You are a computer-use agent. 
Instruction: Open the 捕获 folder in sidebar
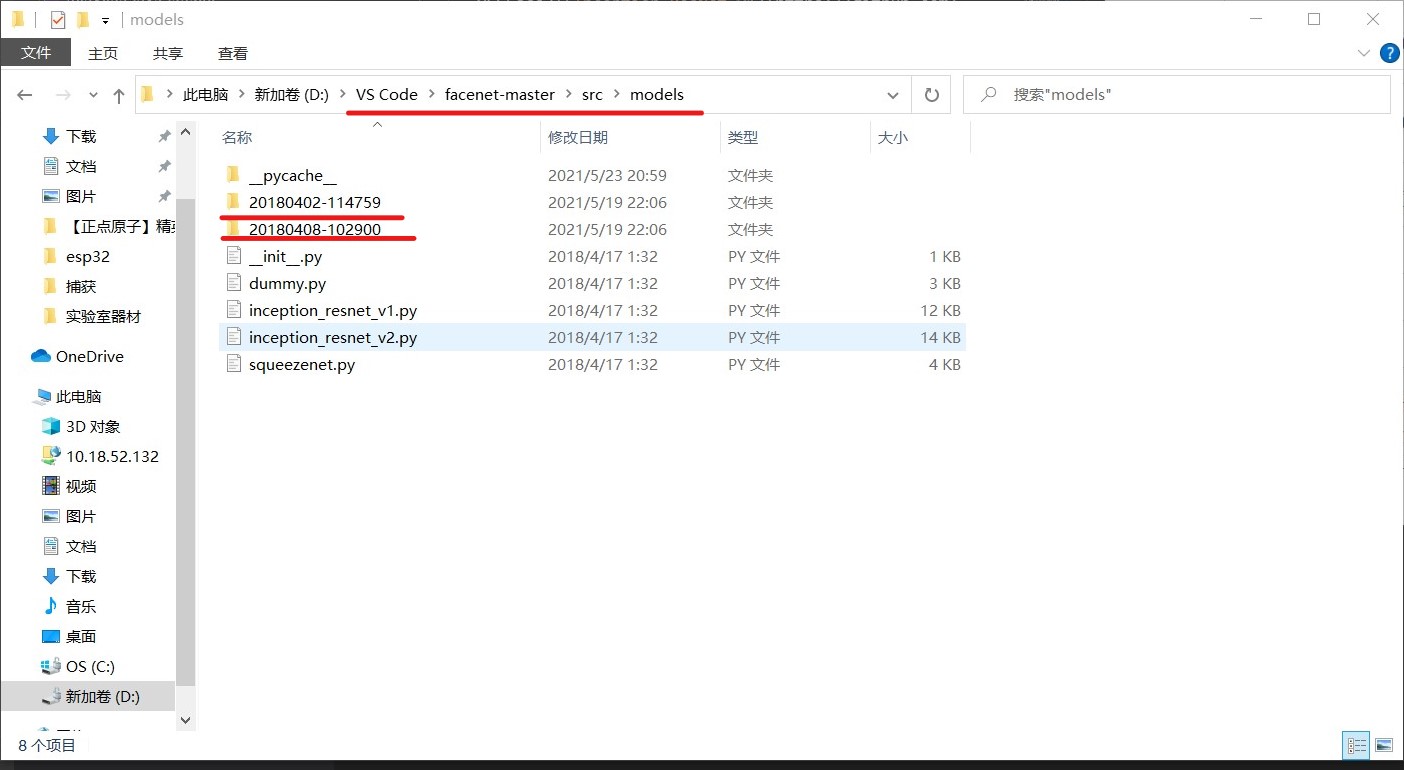[x=81, y=286]
